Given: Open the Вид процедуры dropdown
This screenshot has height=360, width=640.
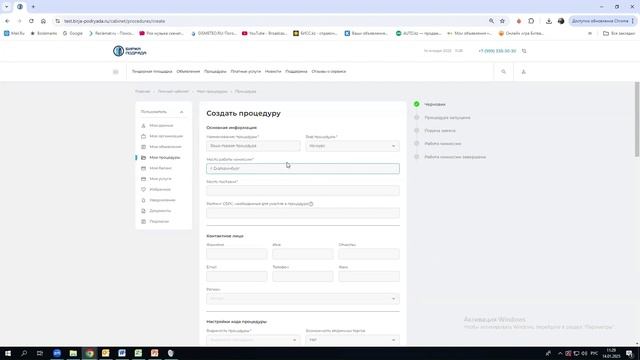Looking at the screenshot, I should click(x=353, y=146).
